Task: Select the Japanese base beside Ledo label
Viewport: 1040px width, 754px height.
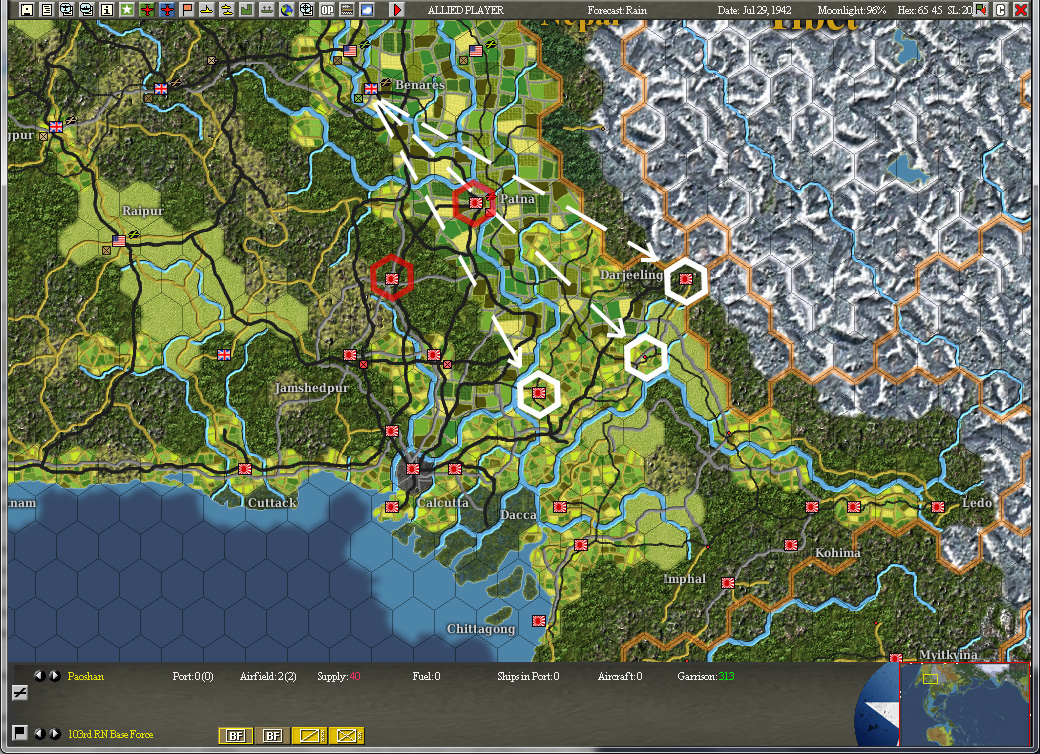Action: 938,507
